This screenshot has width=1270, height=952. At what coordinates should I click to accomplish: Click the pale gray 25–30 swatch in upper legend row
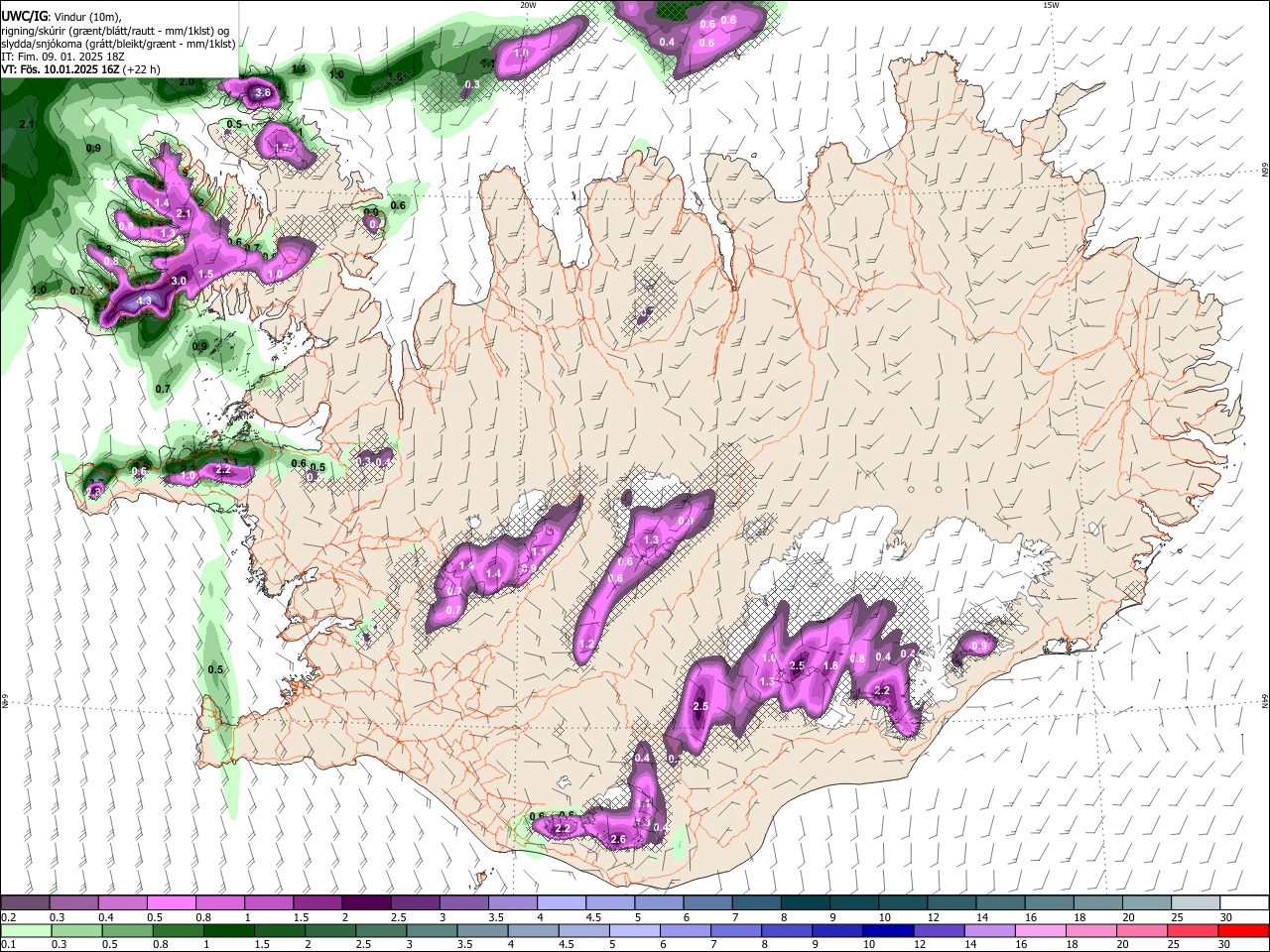1197,903
